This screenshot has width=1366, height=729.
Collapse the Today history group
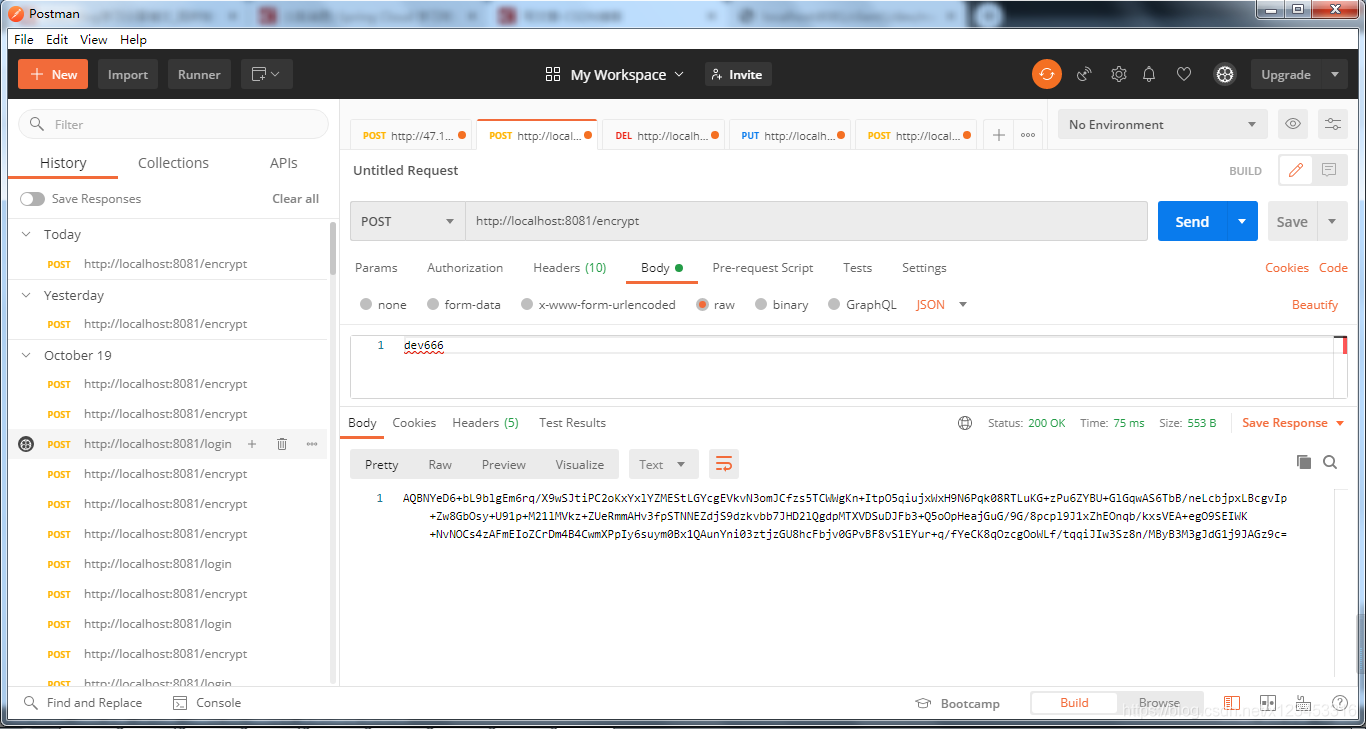(x=27, y=234)
